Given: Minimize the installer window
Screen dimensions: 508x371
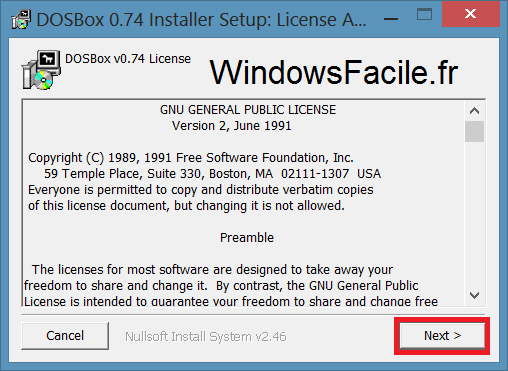Looking at the screenshot, I should tap(391, 19).
